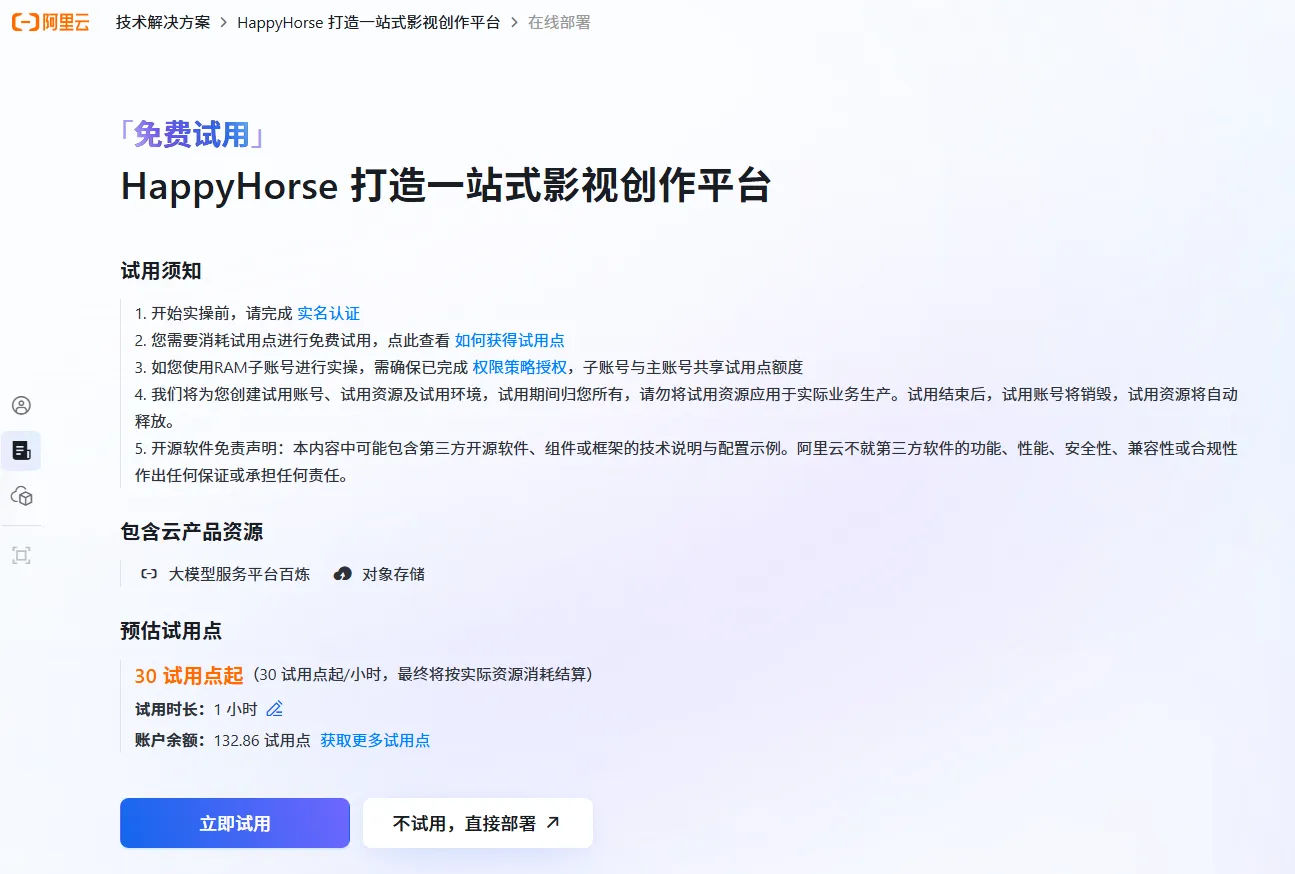The width and height of the screenshot is (1295, 874).
Task: Click the 大模型服务平台百炼 product icon
Action: click(x=149, y=574)
